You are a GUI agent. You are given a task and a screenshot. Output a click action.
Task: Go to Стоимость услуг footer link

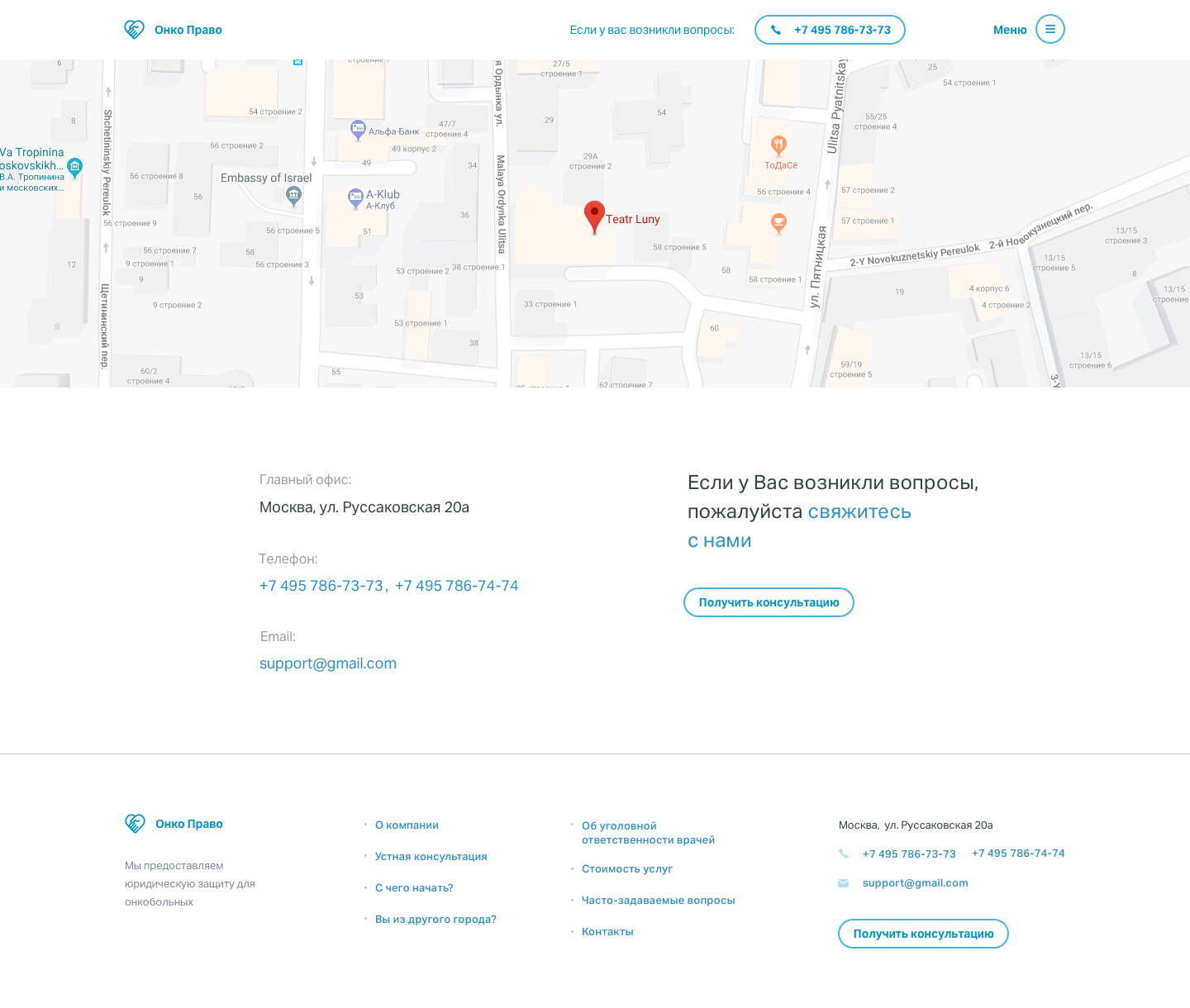click(627, 869)
